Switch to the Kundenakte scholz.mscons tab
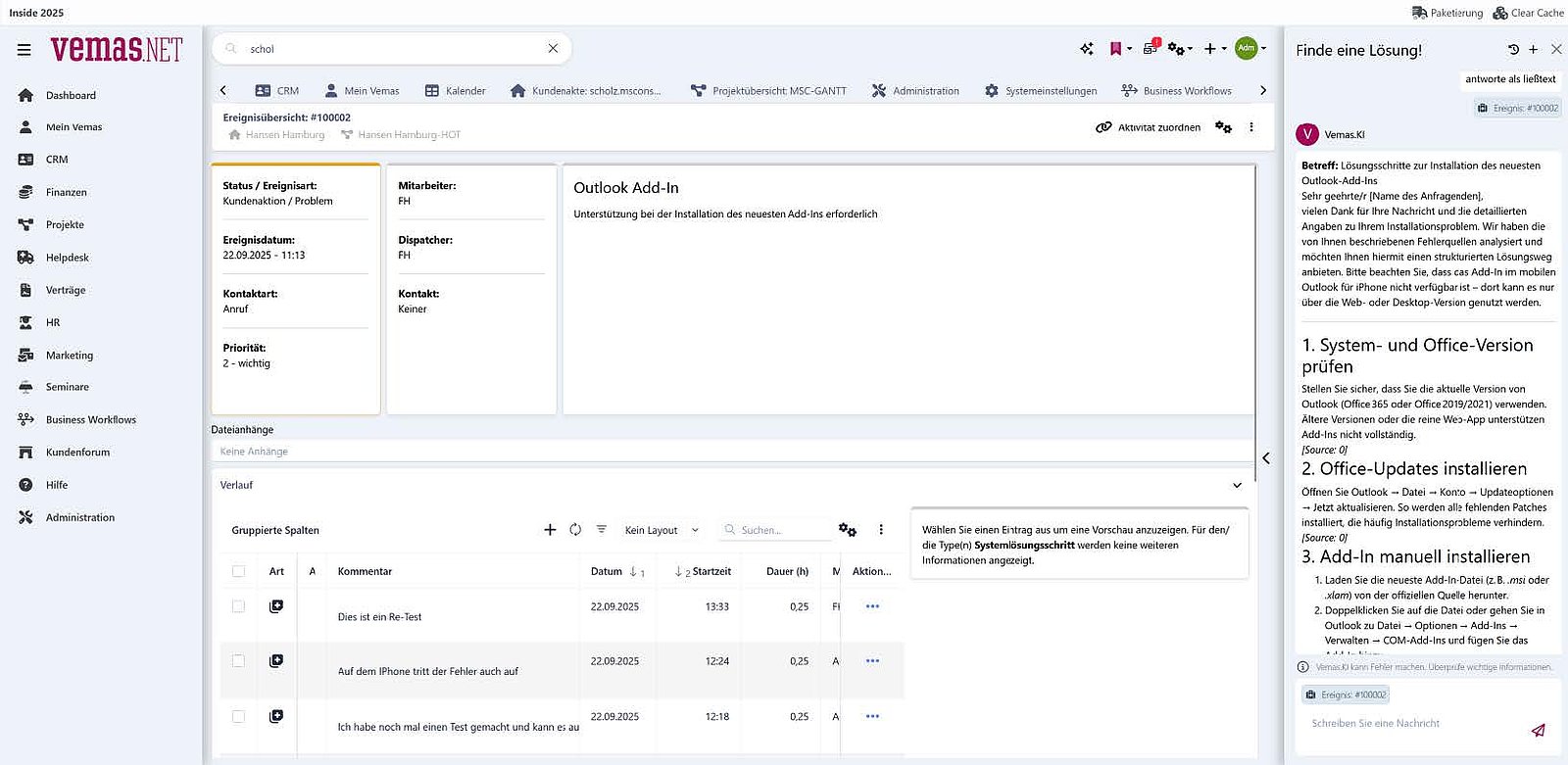The height and width of the screenshot is (765, 1568). click(x=586, y=91)
